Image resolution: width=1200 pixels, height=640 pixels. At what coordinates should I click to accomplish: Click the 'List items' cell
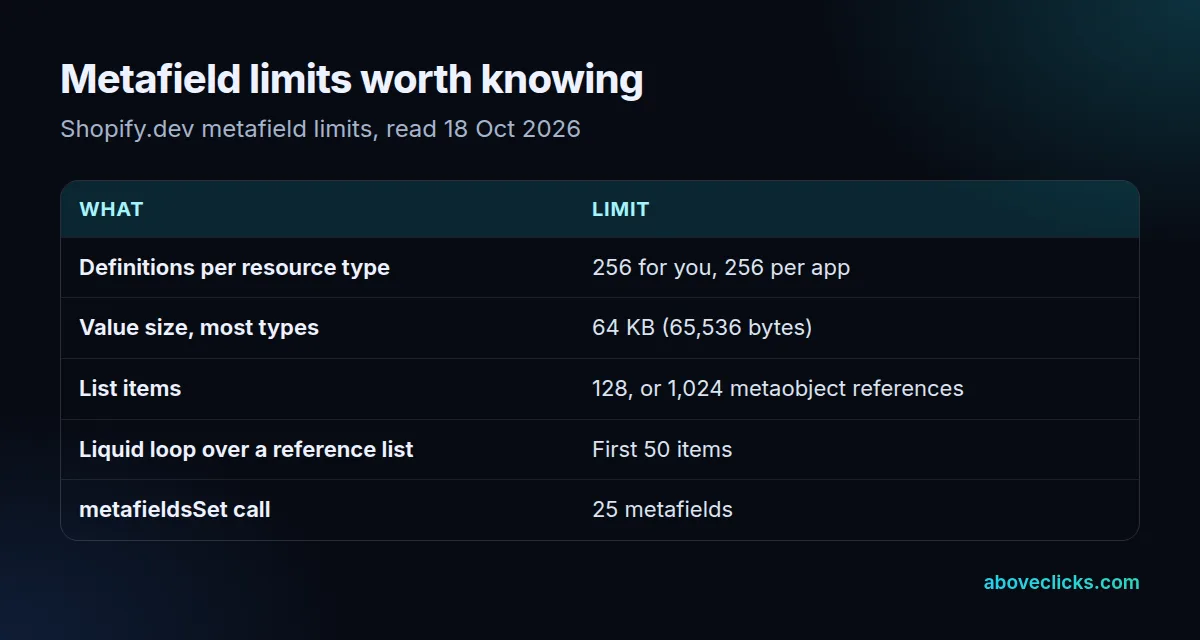[x=130, y=389]
